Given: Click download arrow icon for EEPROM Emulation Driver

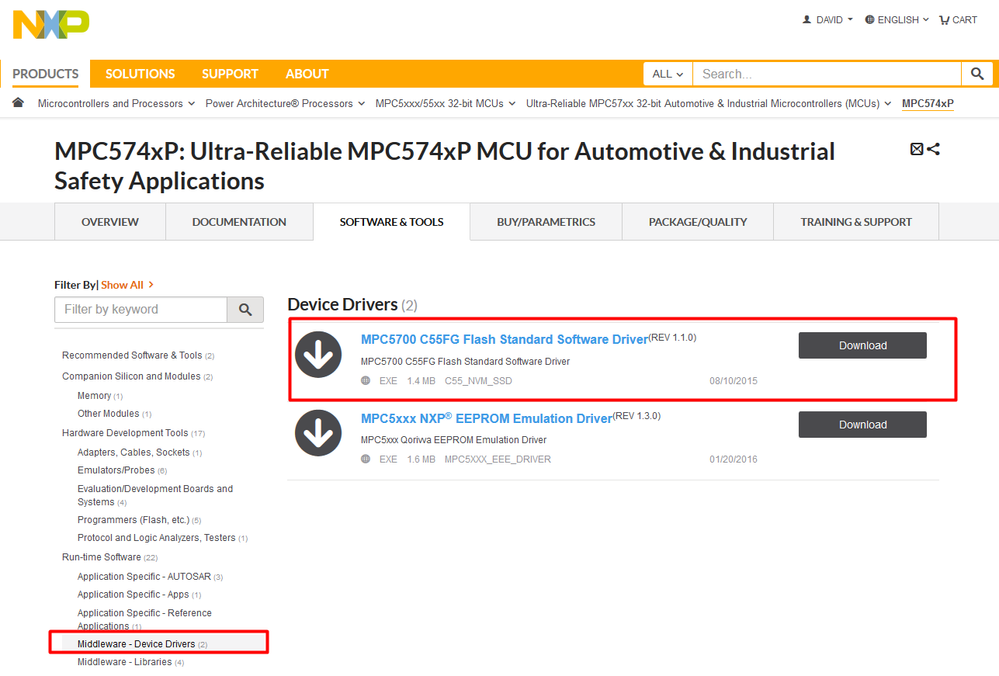Looking at the screenshot, I should pos(319,433).
